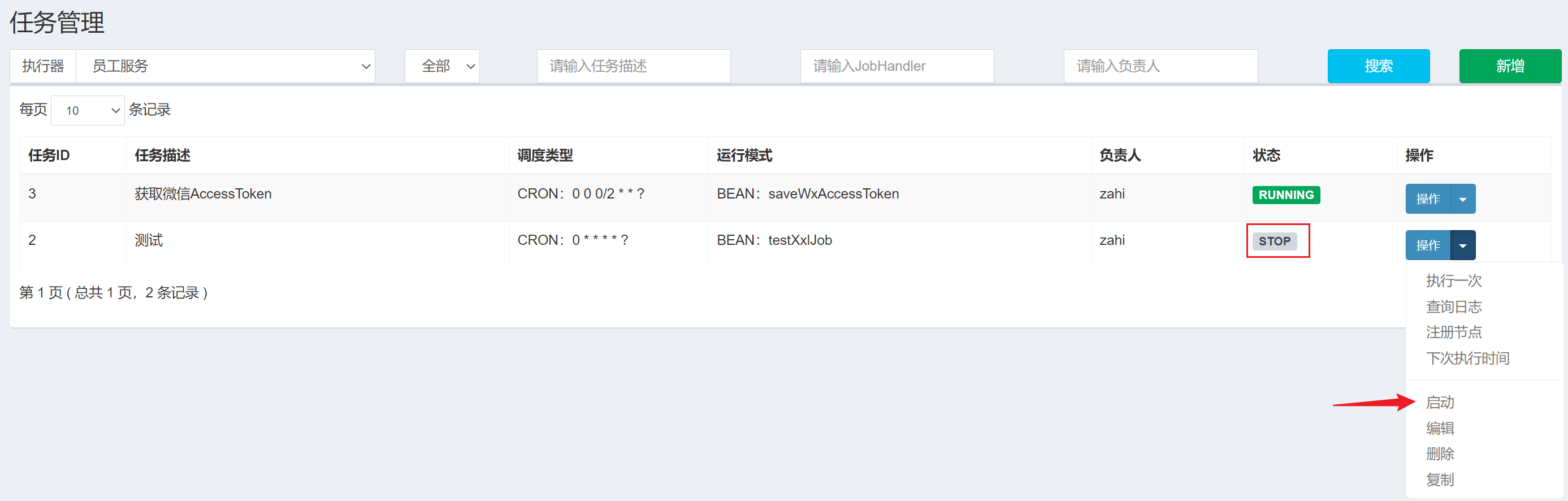The height and width of the screenshot is (501, 1568).
Task: Click 启动 to start the task
Action: click(1440, 403)
